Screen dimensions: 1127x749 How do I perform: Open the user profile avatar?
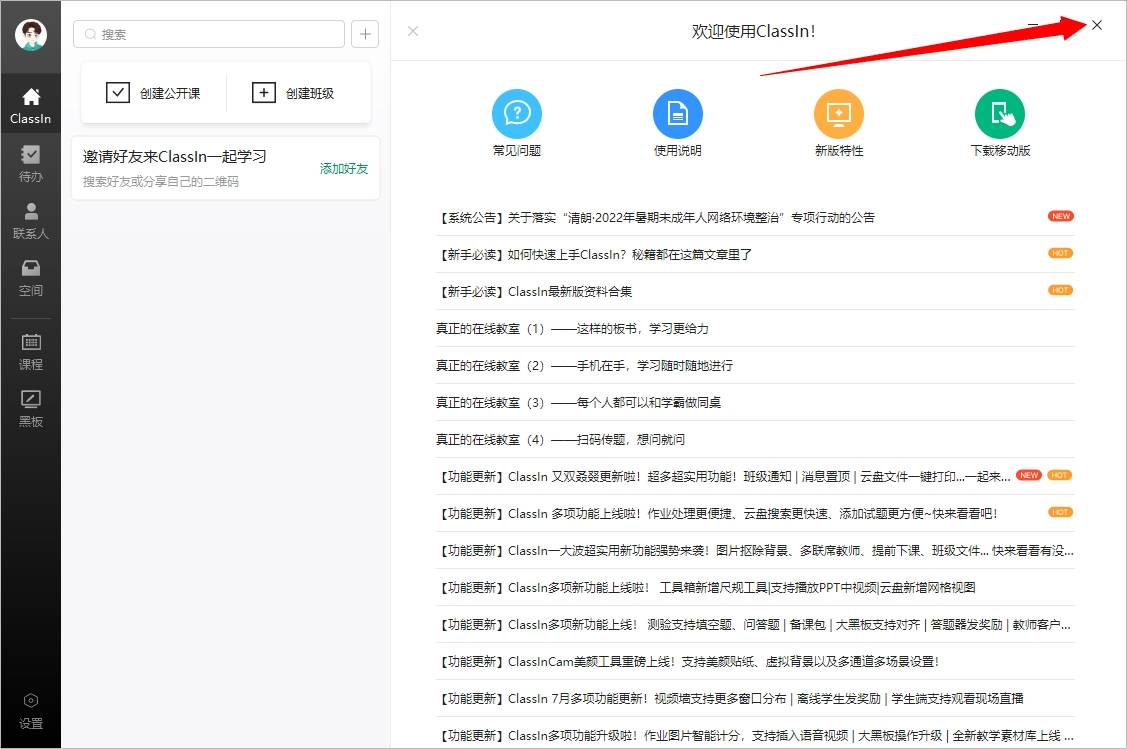pos(31,35)
